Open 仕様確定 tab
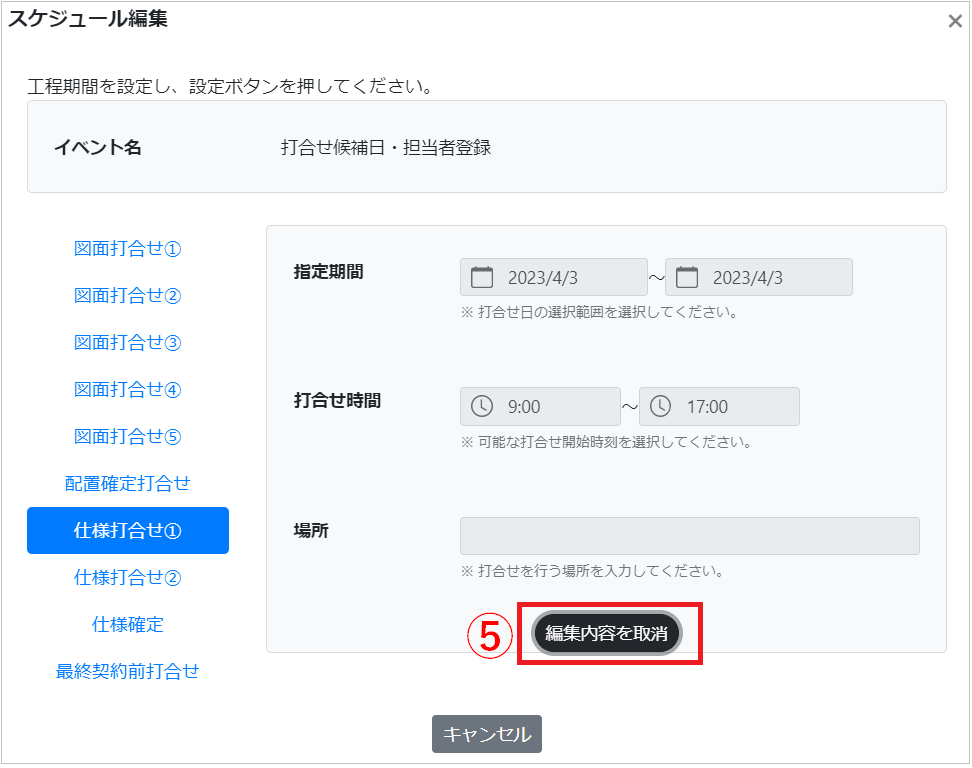Image resolution: width=972 pixels, height=768 pixels. [127, 624]
